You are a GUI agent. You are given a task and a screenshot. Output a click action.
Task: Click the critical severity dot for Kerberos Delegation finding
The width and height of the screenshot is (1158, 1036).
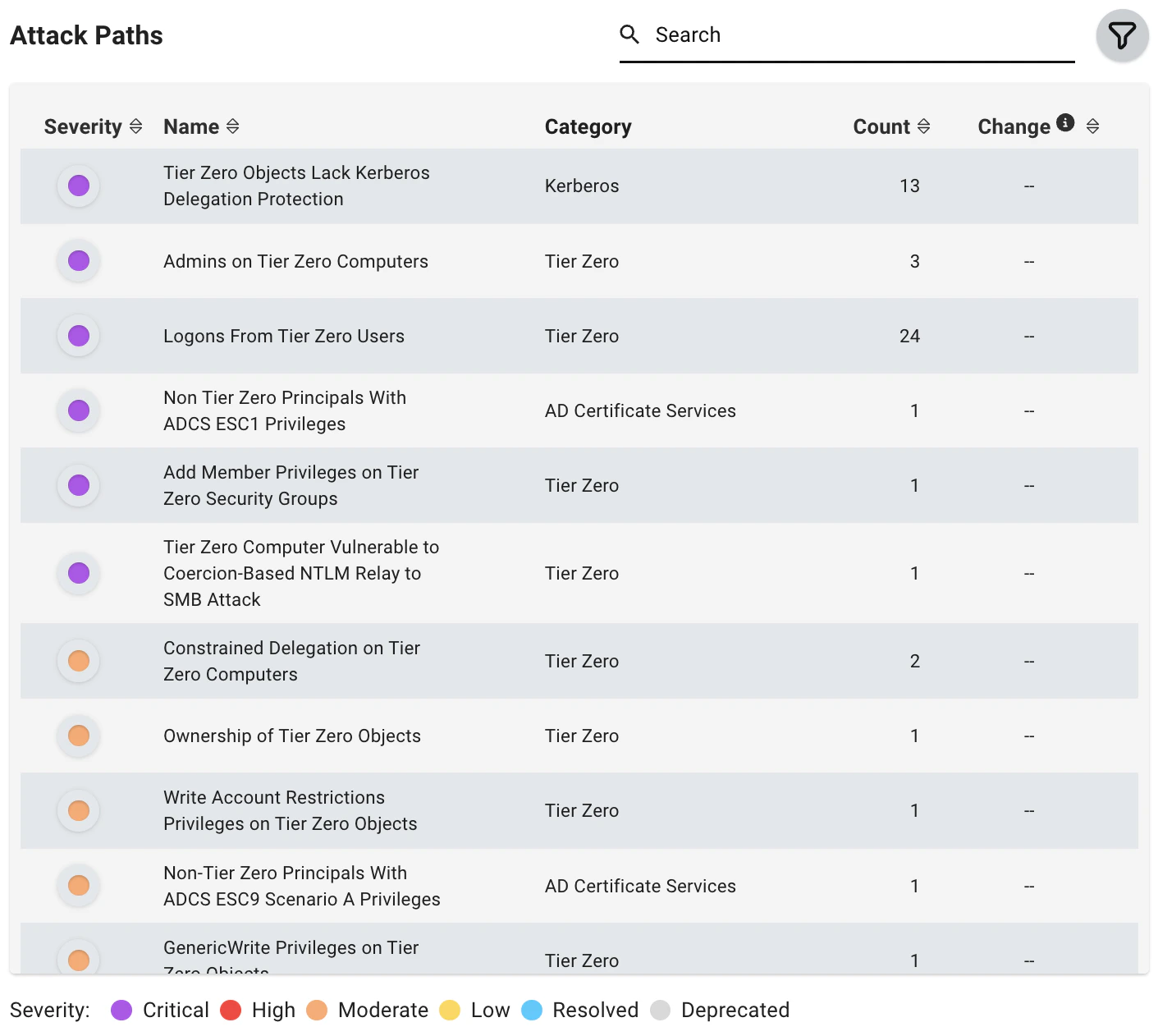pos(78,186)
